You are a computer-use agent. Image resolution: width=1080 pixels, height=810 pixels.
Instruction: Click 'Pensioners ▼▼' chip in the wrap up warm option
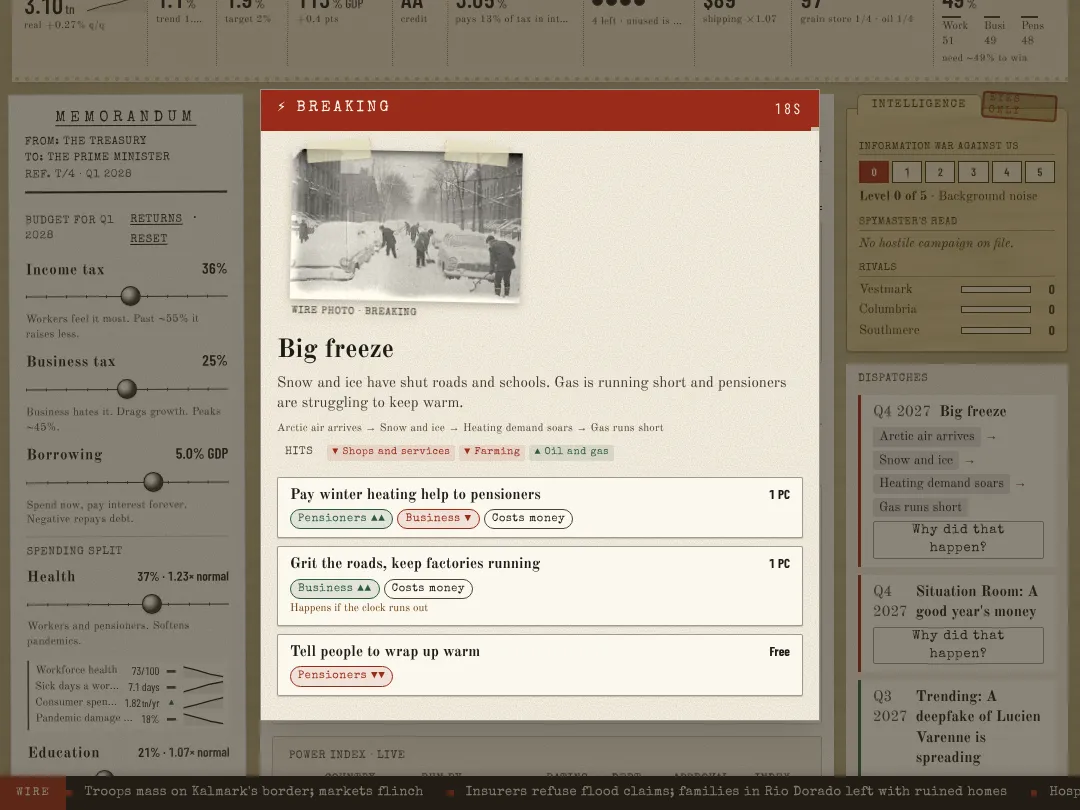click(341, 676)
